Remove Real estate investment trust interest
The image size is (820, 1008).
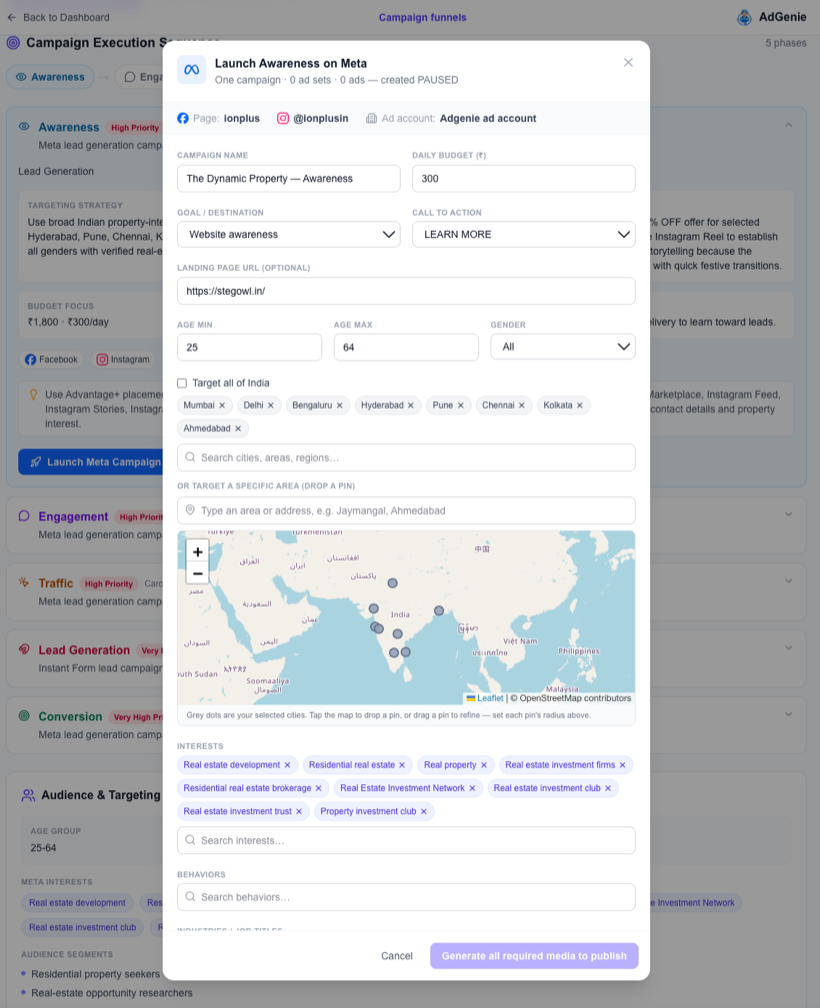tap(299, 811)
